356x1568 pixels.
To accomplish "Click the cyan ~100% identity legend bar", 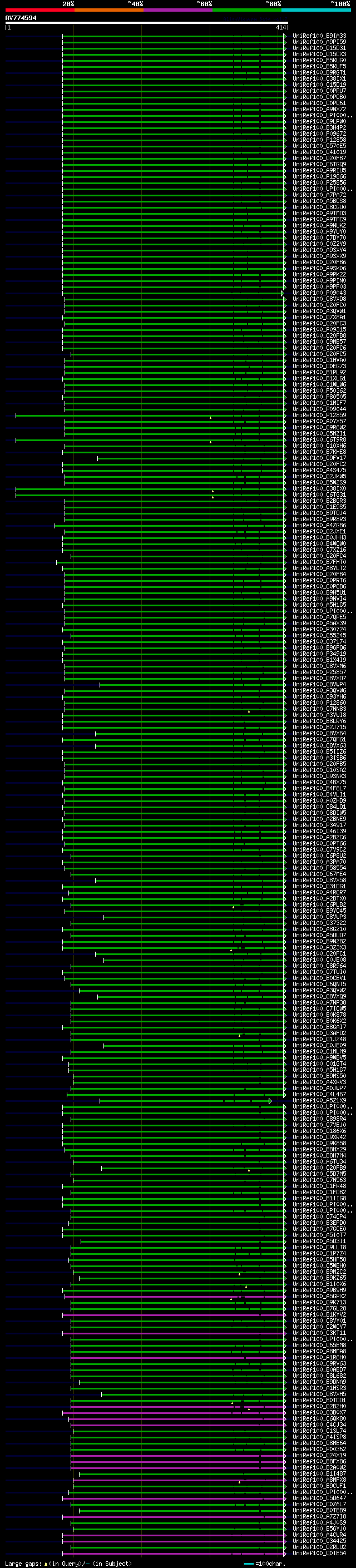I will tap(316, 10).
